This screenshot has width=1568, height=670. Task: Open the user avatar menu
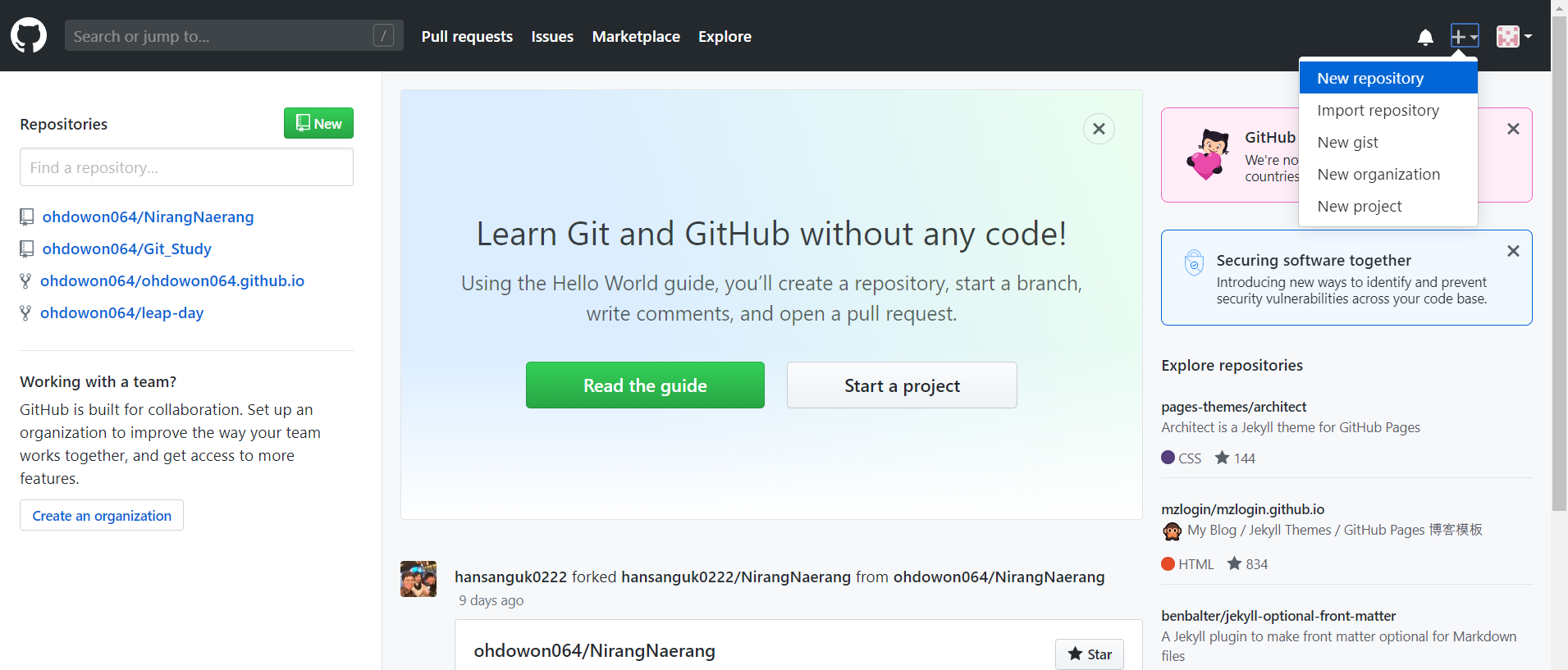(1514, 36)
